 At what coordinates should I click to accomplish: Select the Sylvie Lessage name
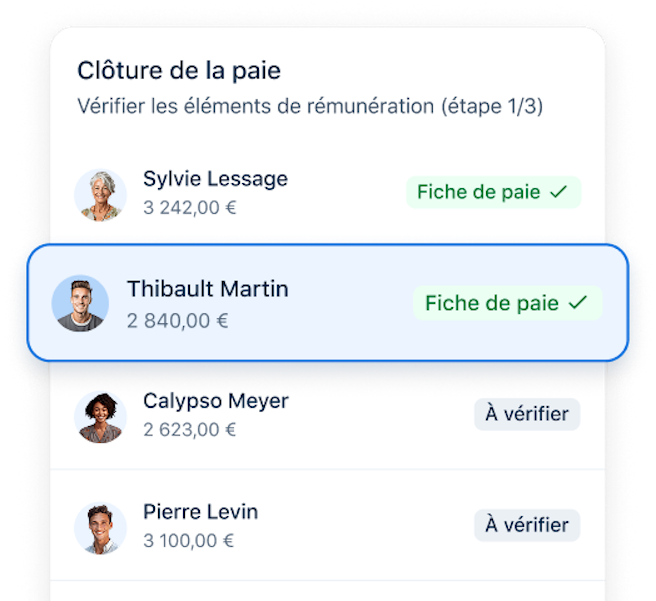tap(215, 180)
